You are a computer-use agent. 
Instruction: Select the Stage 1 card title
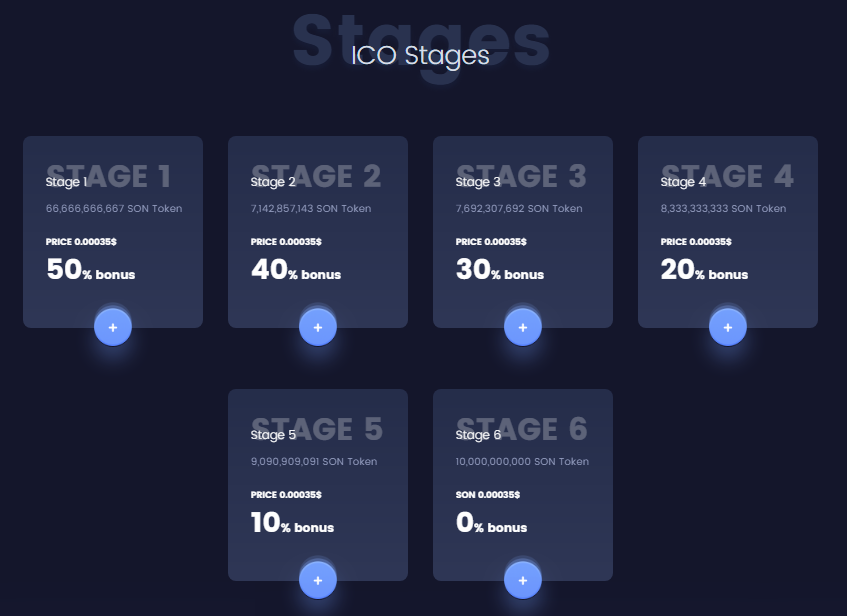[x=67, y=182]
